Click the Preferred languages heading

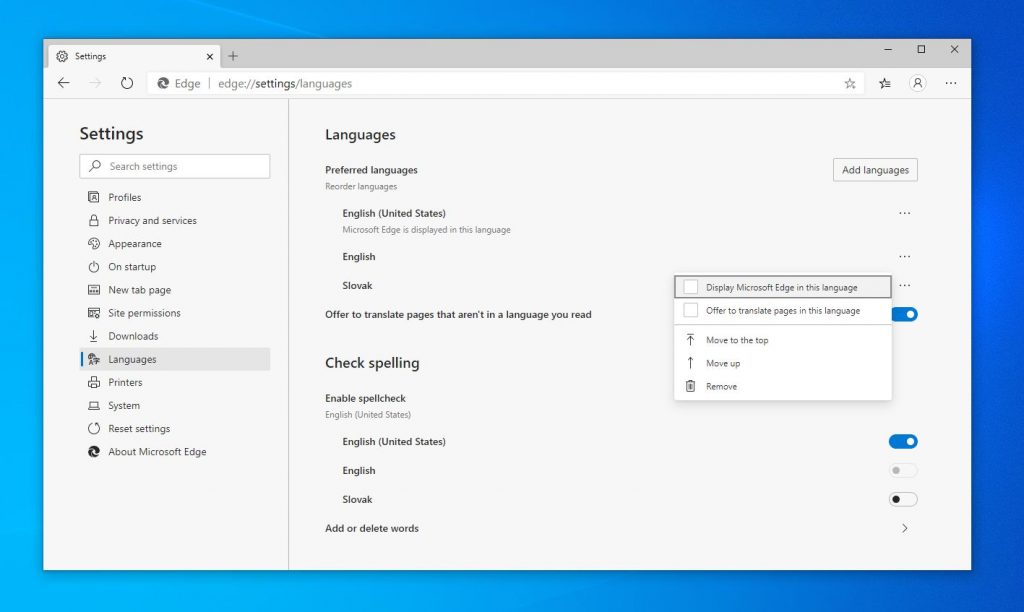click(x=371, y=170)
